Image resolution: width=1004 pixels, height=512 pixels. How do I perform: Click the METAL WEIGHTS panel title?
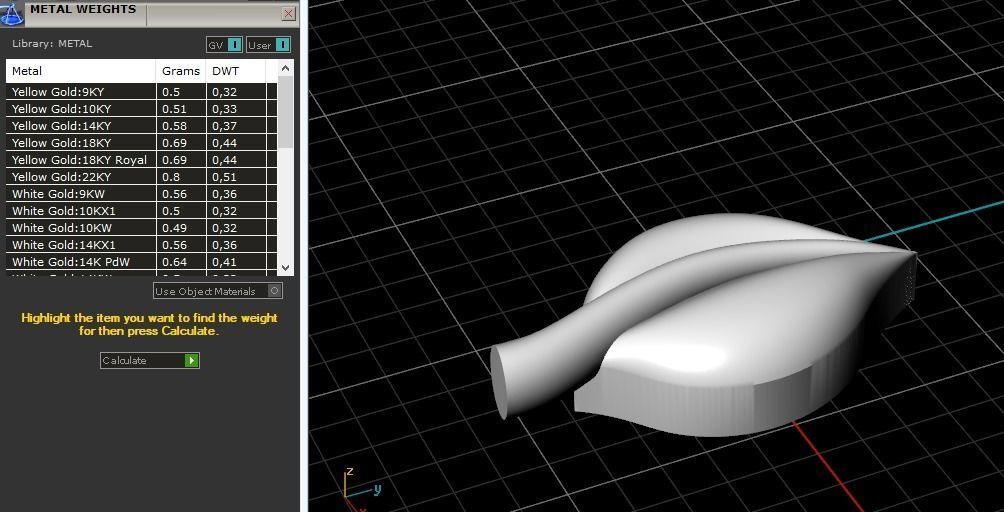point(83,9)
